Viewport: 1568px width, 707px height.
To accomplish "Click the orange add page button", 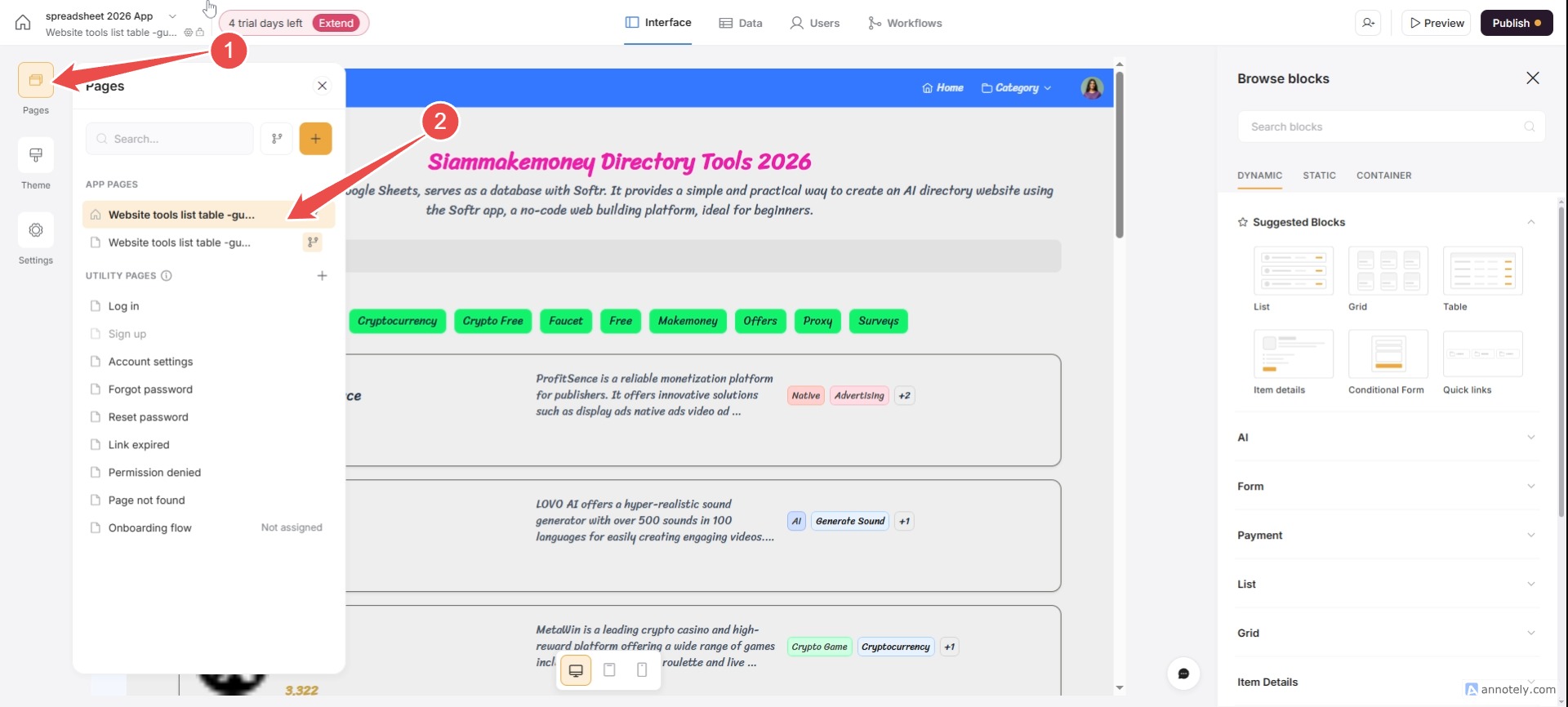I will (315, 139).
